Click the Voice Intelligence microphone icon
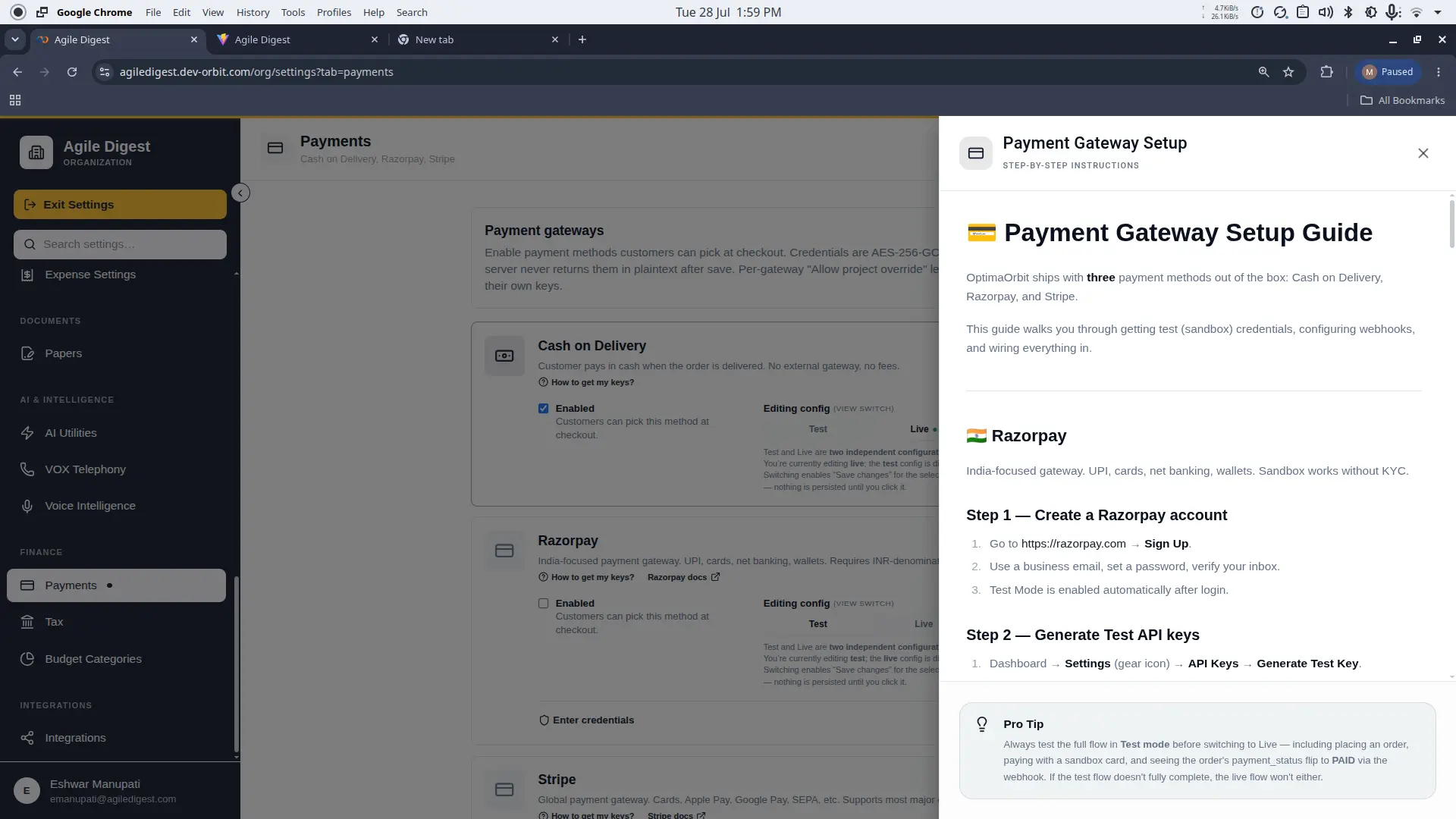This screenshot has width=1456, height=819. 27,506
